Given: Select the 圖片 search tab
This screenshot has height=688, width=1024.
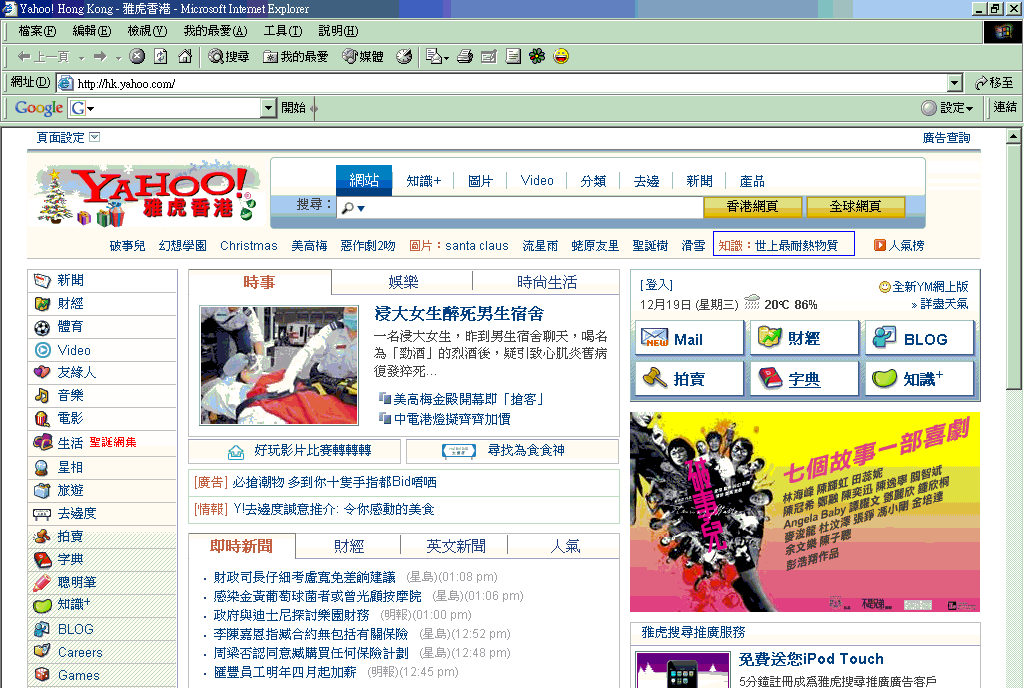Looking at the screenshot, I should (481, 181).
